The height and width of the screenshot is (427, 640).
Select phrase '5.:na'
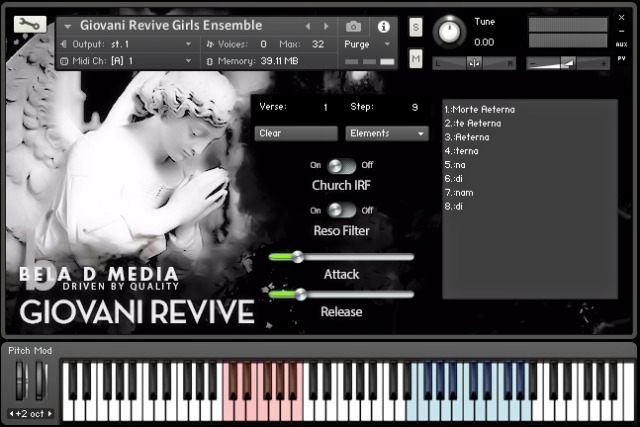click(x=455, y=165)
